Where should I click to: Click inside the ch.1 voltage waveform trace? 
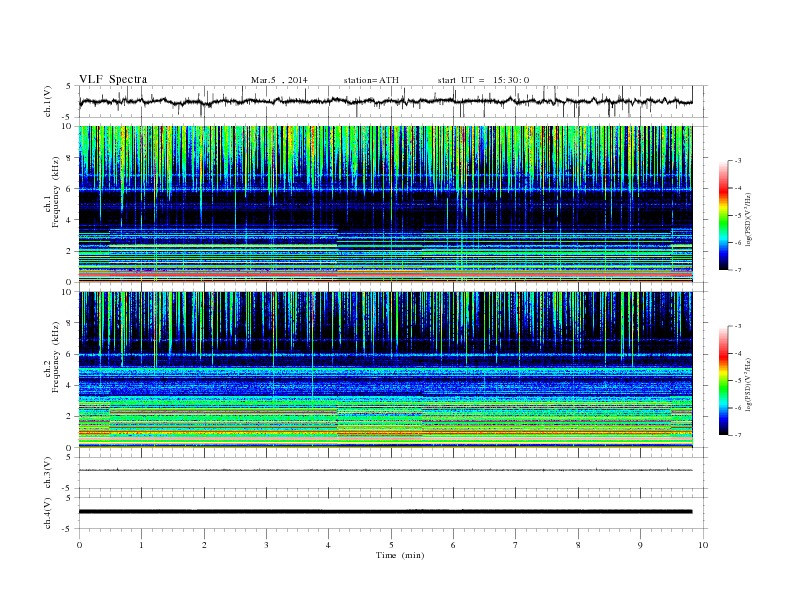pos(385,102)
